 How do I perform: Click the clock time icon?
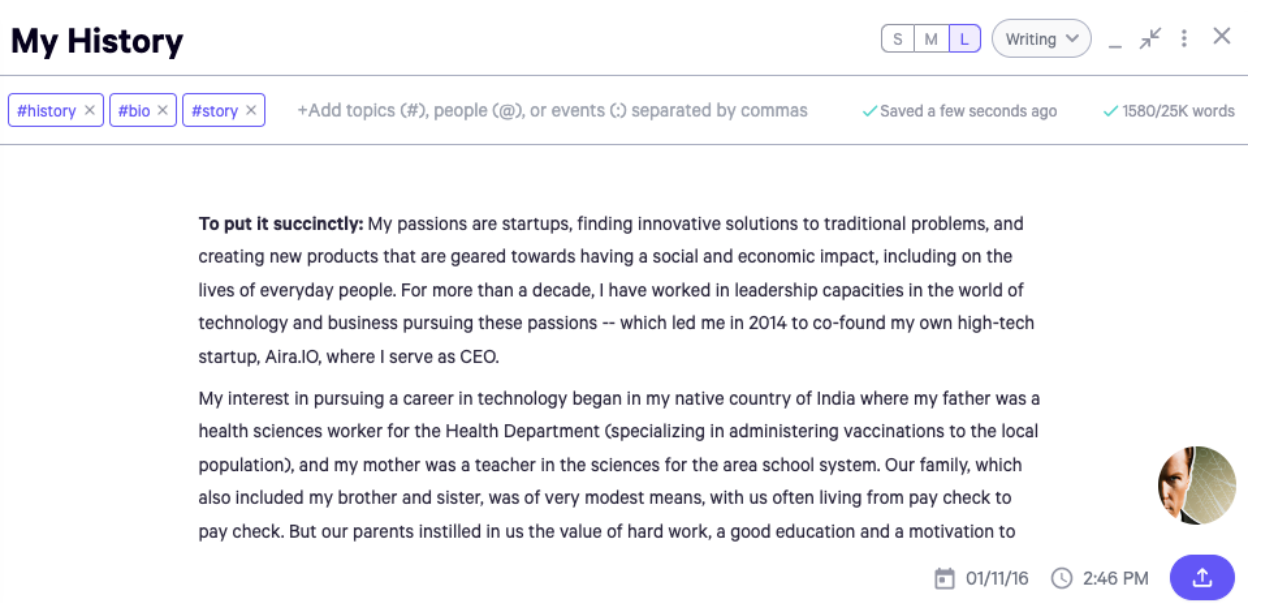click(1062, 578)
